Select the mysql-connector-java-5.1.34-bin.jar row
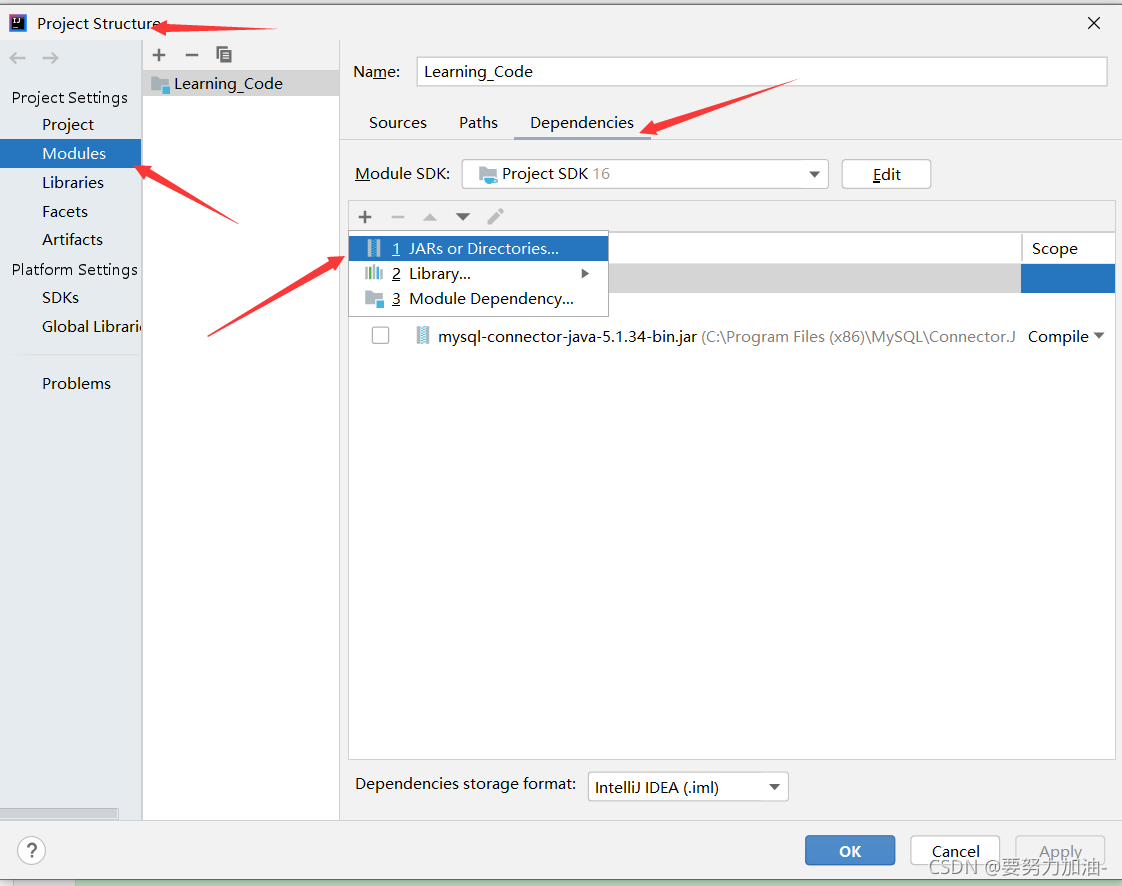 (731, 336)
